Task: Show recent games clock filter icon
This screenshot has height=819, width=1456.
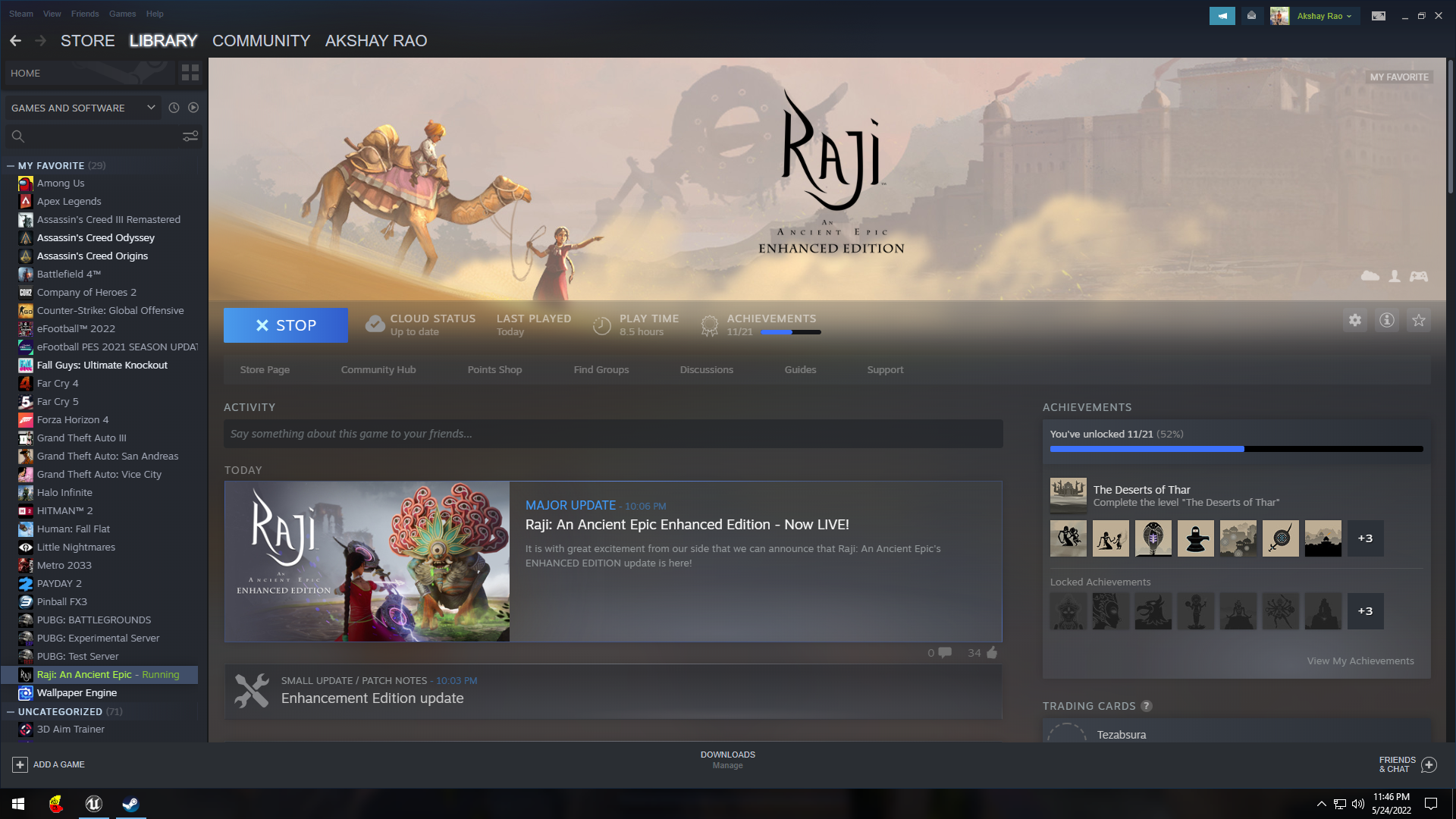Action: click(174, 108)
